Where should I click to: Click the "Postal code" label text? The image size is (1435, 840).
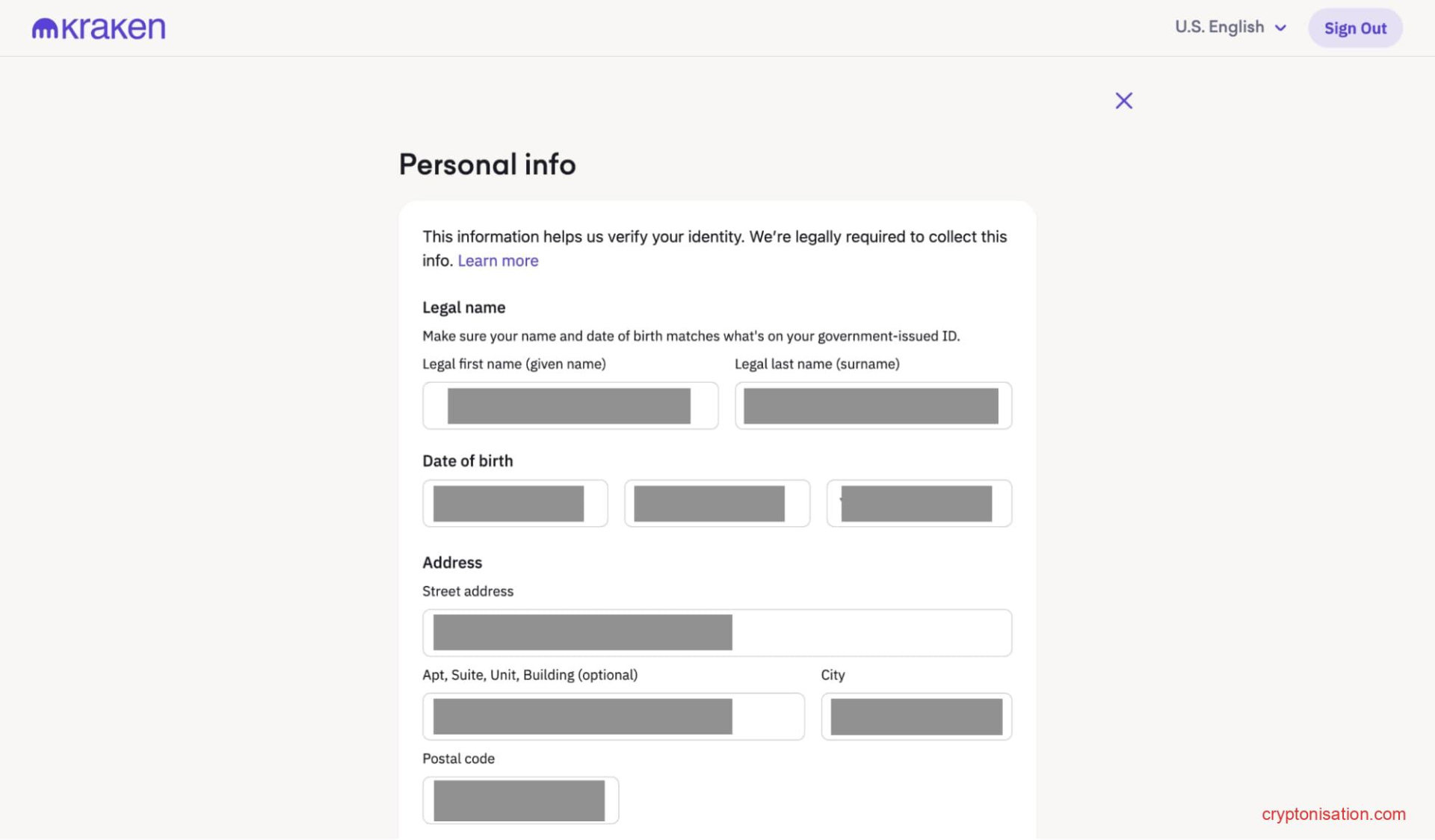tap(458, 759)
